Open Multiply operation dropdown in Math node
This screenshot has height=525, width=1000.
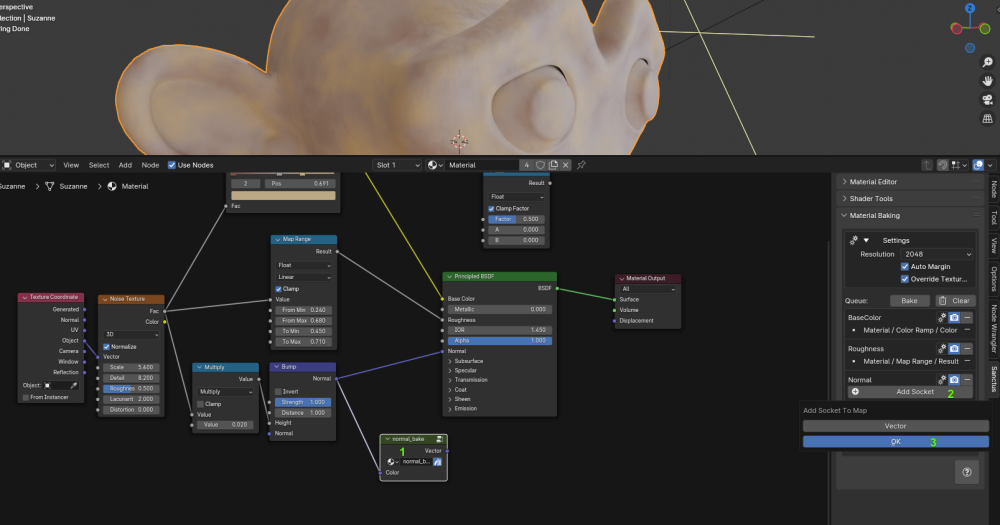coord(225,392)
